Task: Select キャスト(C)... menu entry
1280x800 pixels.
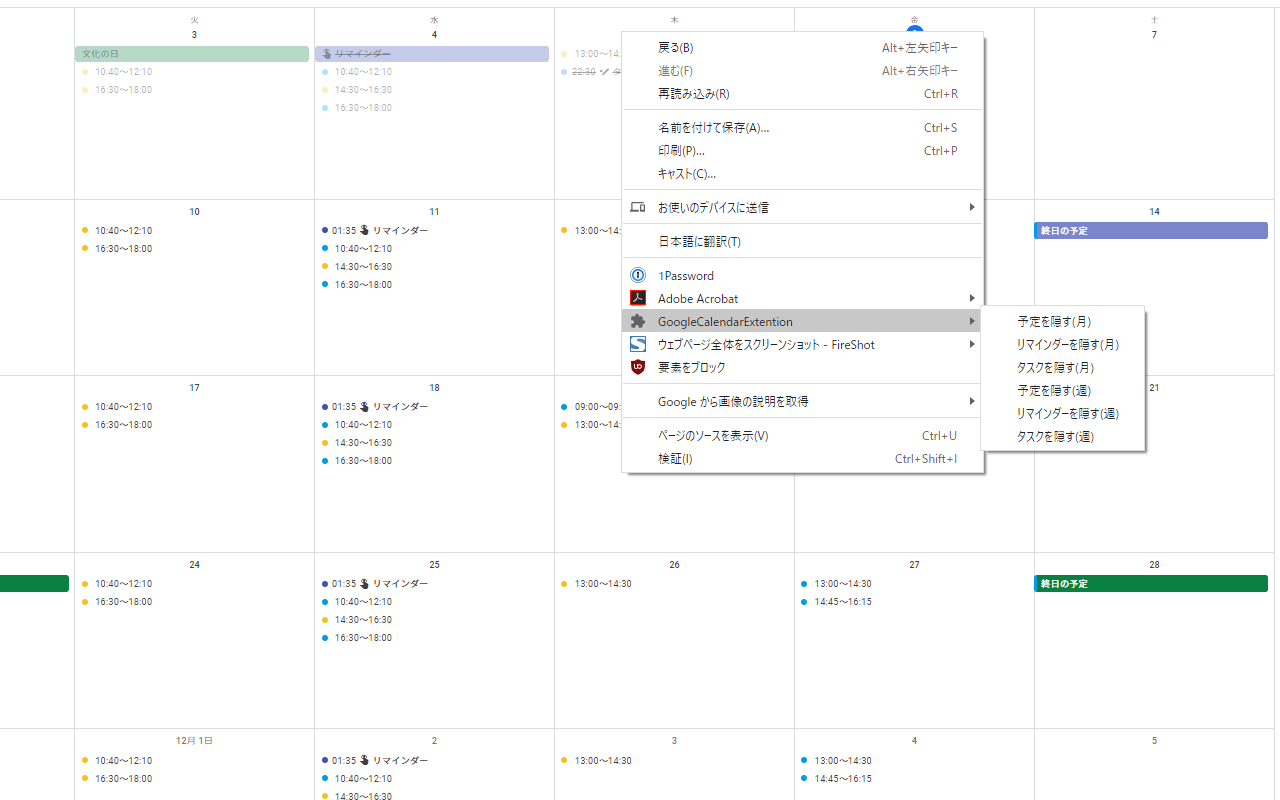Action: 803,173
